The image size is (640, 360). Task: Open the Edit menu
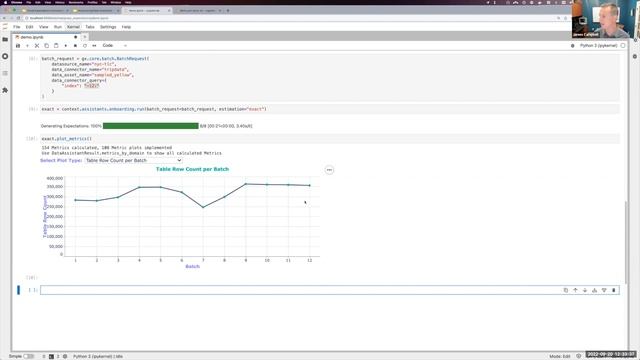pos(29,27)
